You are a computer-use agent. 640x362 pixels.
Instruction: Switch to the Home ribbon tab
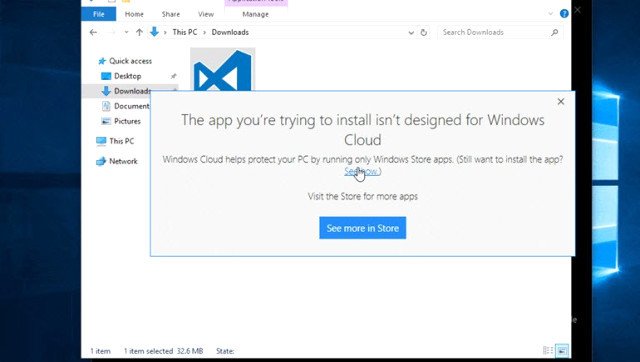click(134, 14)
